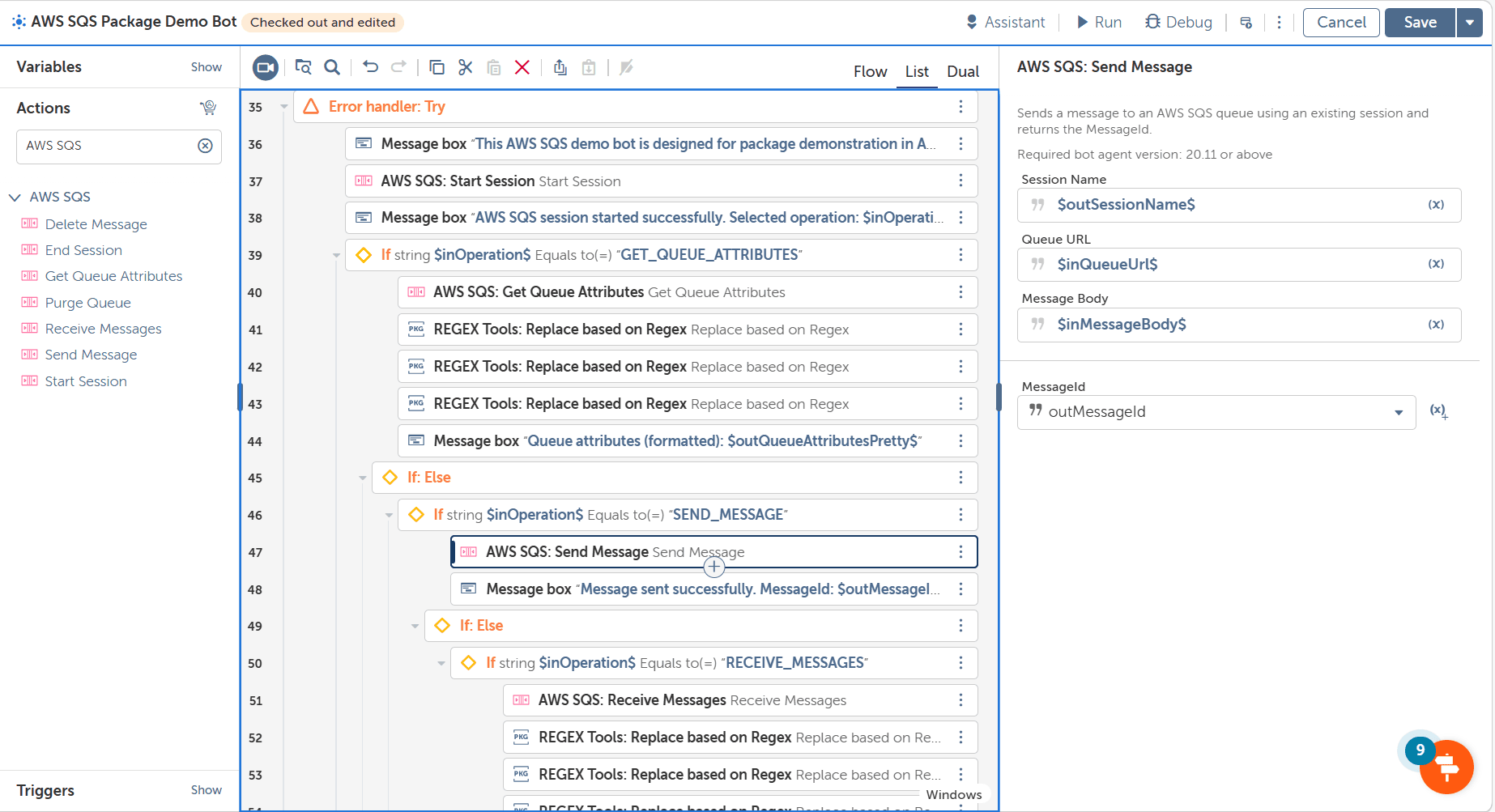Open the Save dropdown arrow

point(1469,23)
